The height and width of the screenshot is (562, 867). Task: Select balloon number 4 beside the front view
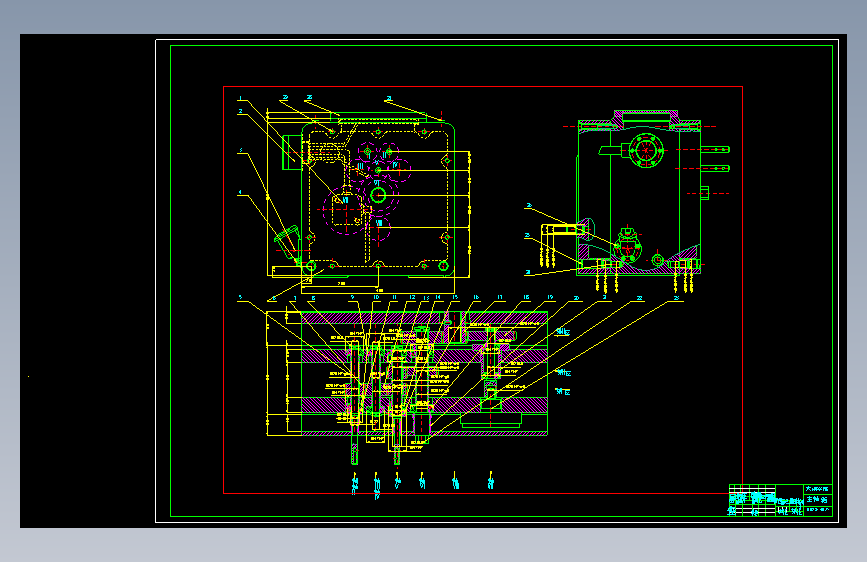pyautogui.click(x=240, y=192)
